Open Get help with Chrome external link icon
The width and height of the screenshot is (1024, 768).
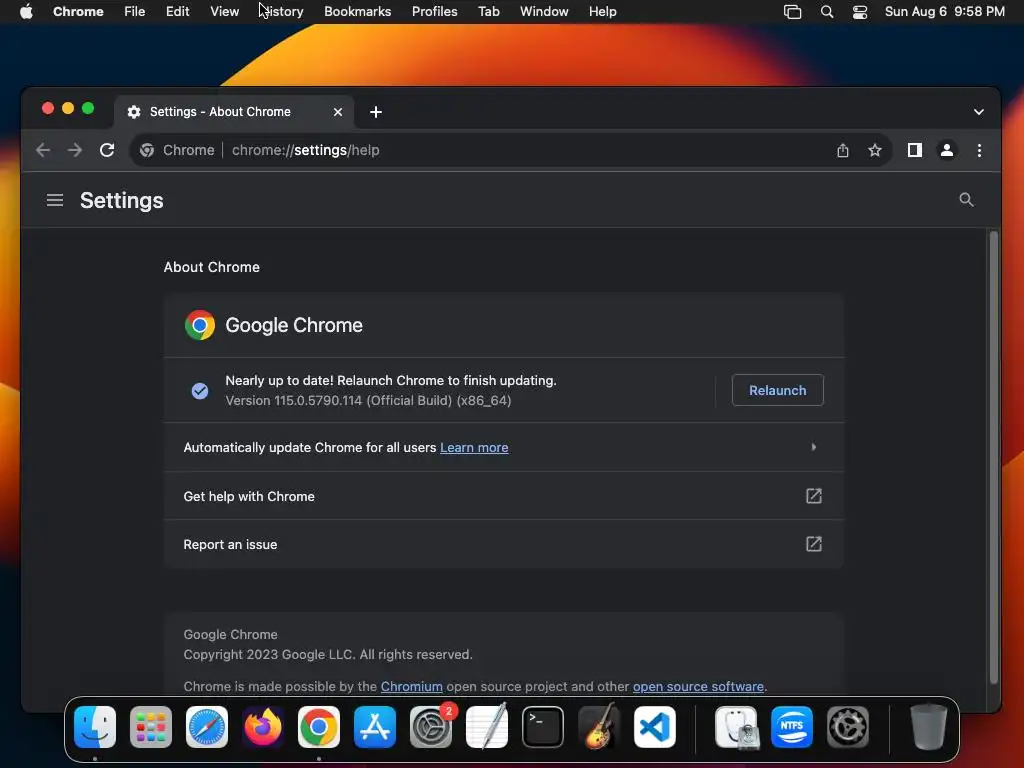pyautogui.click(x=814, y=496)
